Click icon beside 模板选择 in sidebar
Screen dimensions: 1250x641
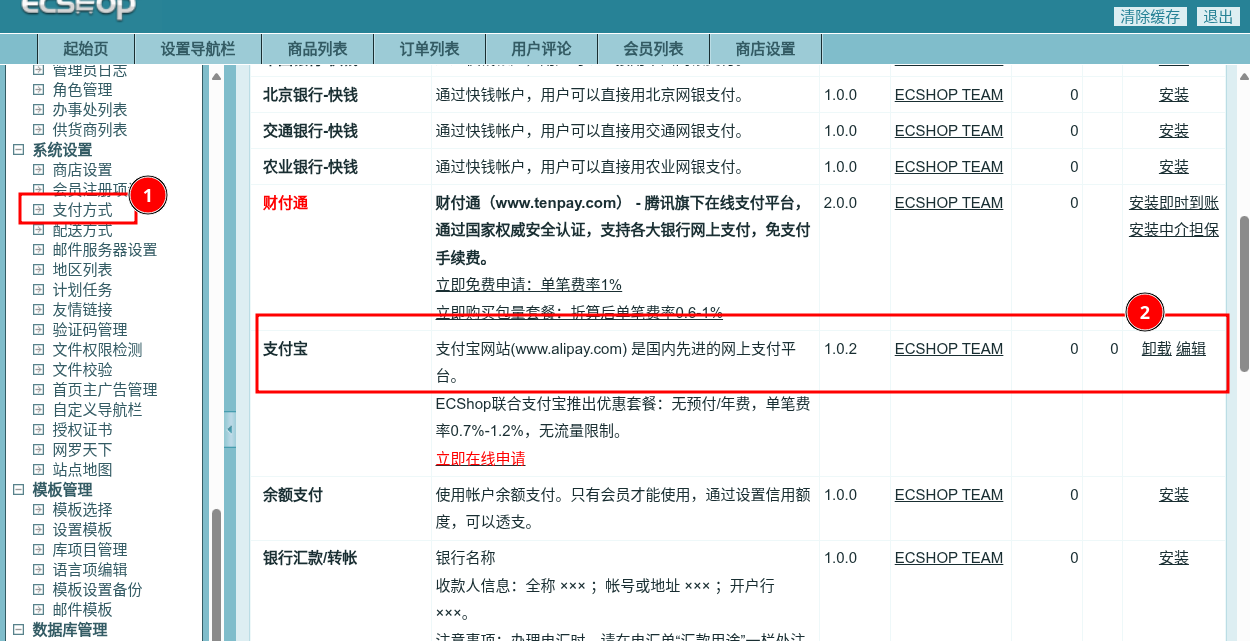[x=39, y=510]
